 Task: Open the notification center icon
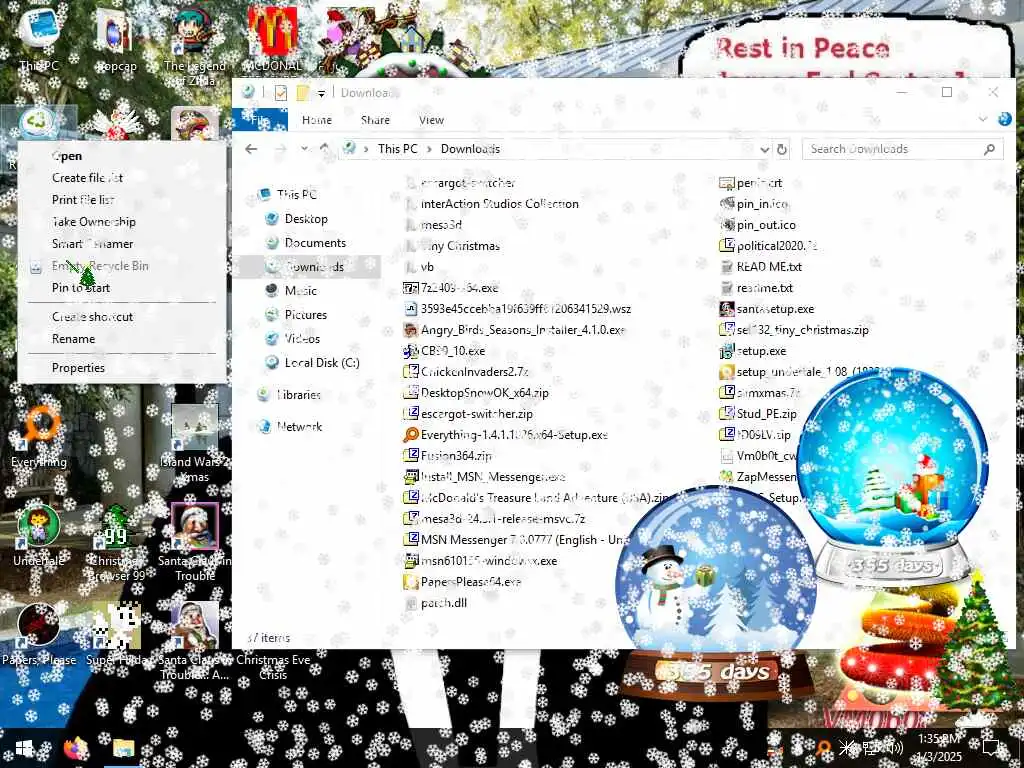click(993, 748)
